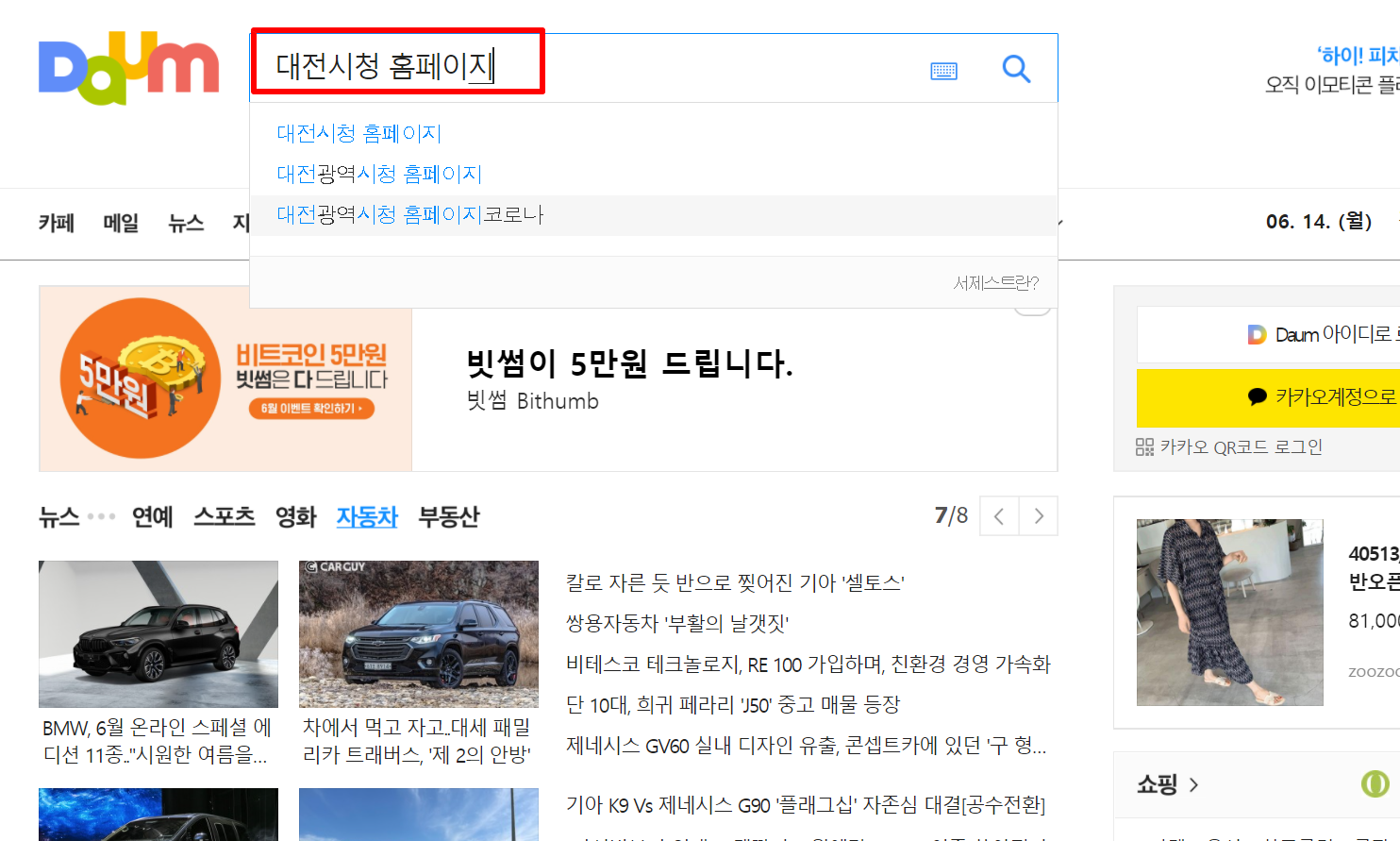Click the date '06. 14. (월)'
This screenshot has width=1400, height=841.
(1319, 221)
